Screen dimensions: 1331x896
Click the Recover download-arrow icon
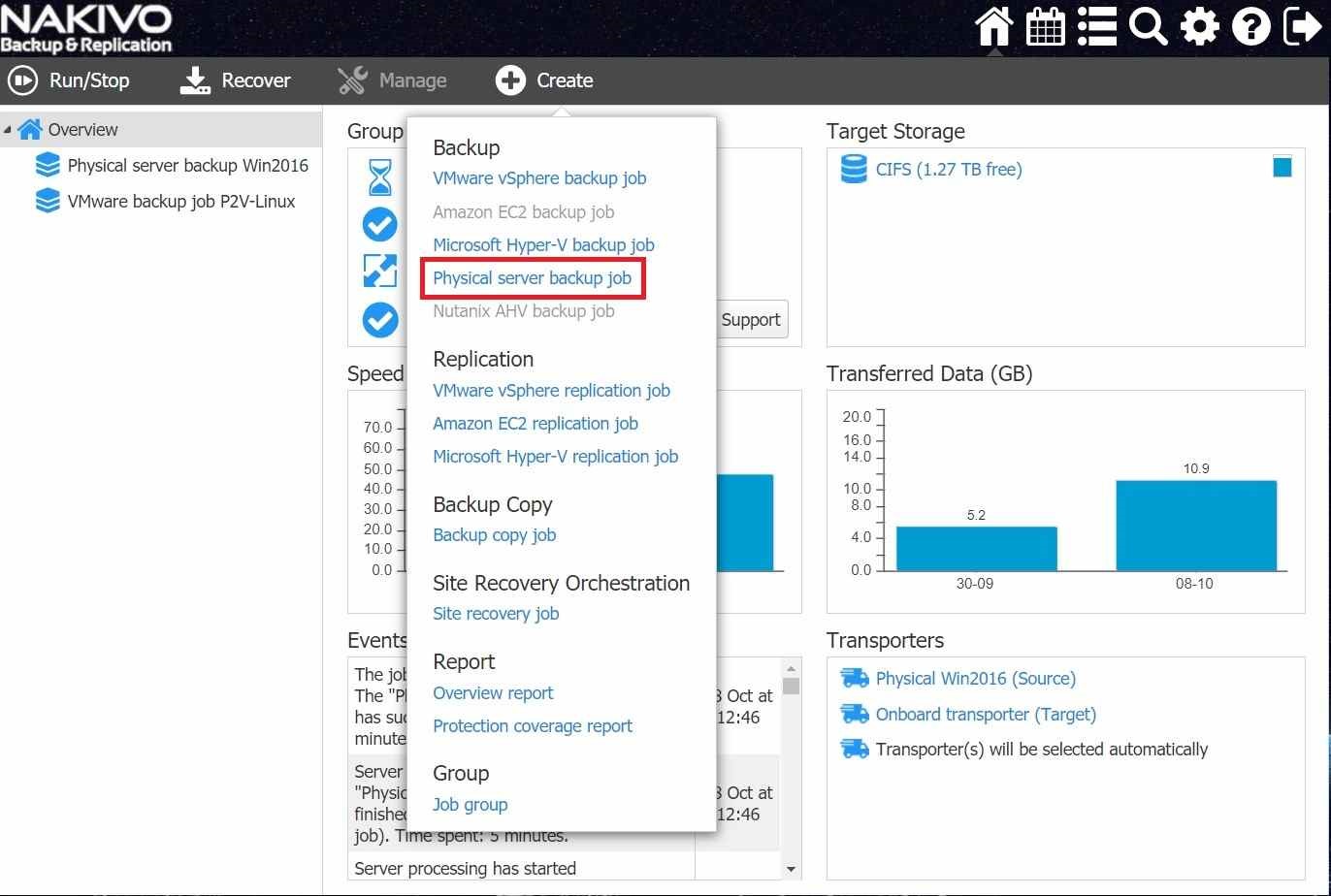click(195, 80)
